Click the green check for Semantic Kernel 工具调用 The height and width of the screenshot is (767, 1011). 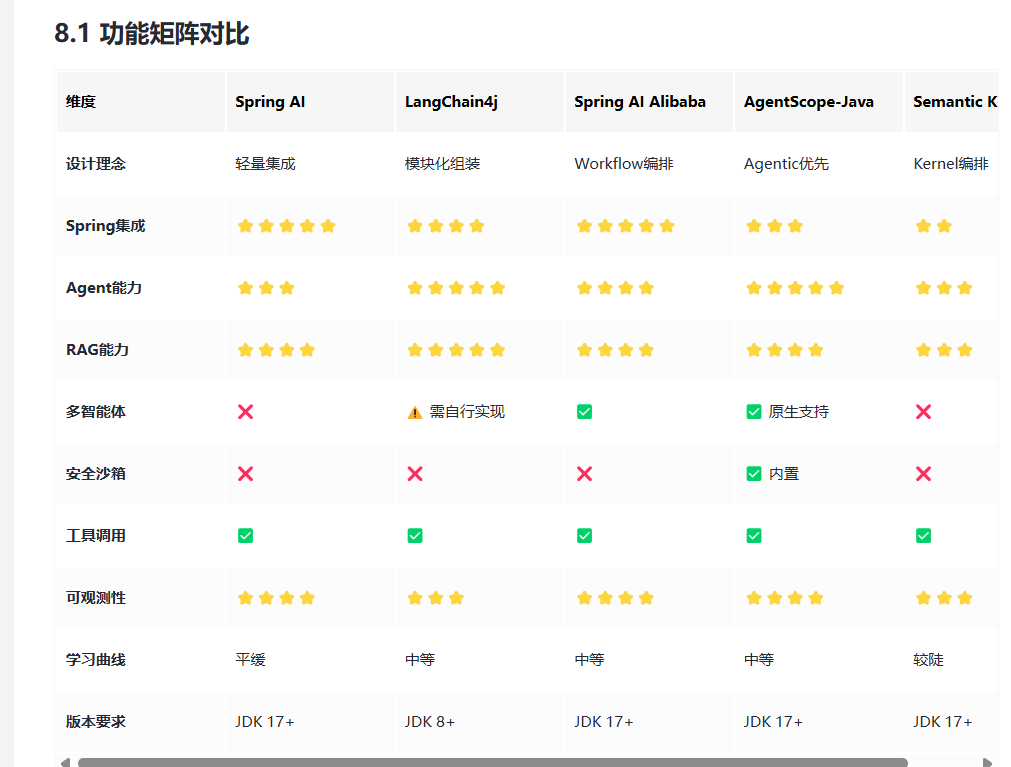click(924, 536)
